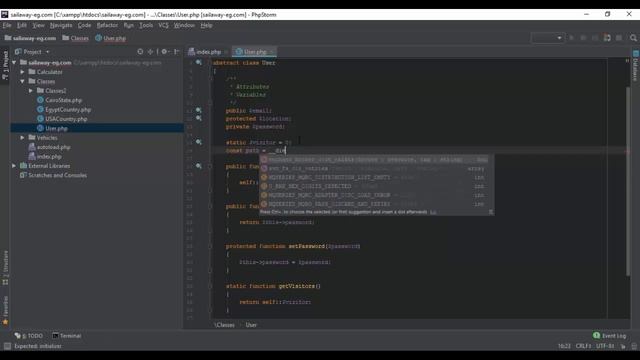Close the index.php editor tab
The height and width of the screenshot is (360, 640).
pyautogui.click(x=226, y=52)
